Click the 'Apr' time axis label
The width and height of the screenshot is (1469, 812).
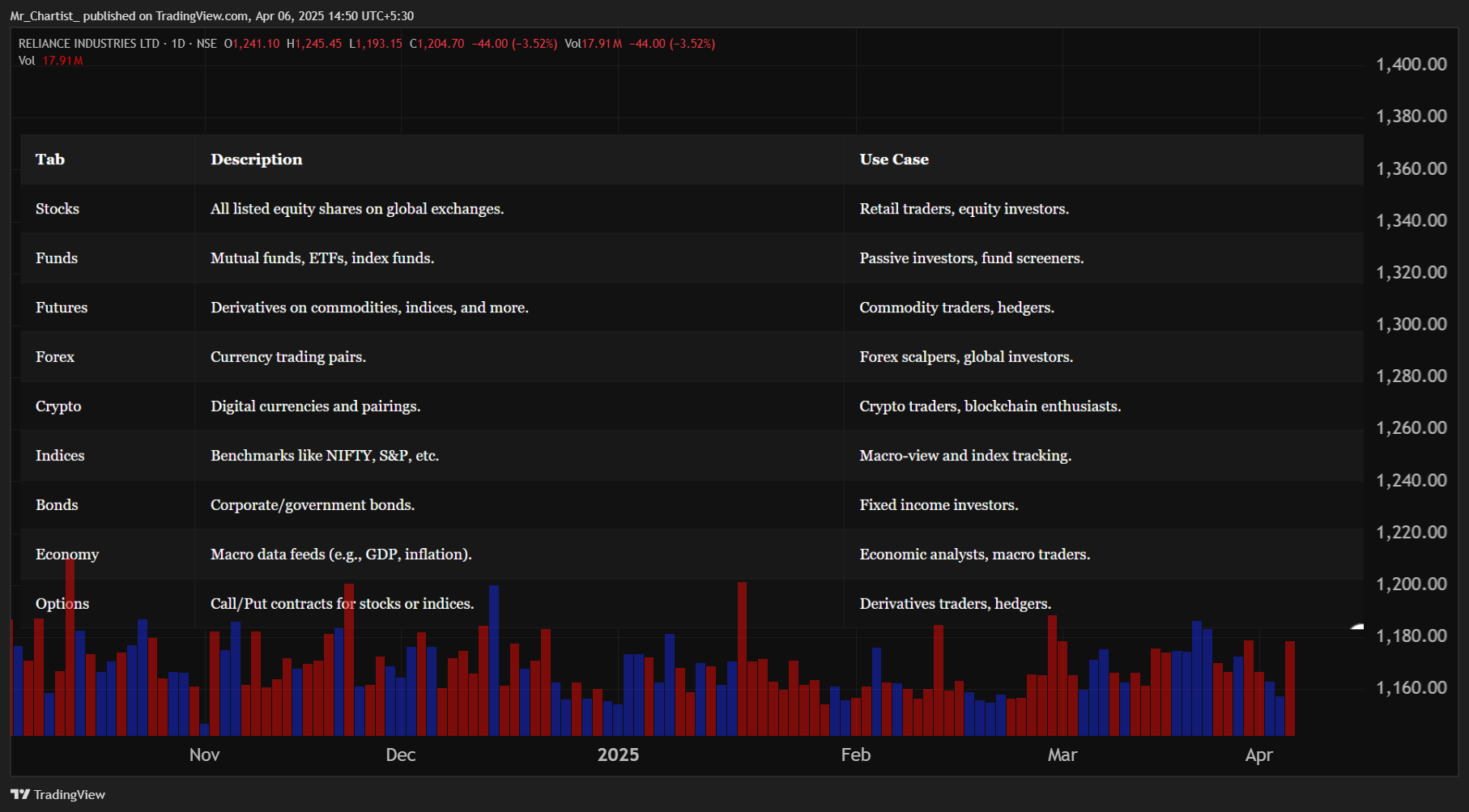tap(1259, 755)
